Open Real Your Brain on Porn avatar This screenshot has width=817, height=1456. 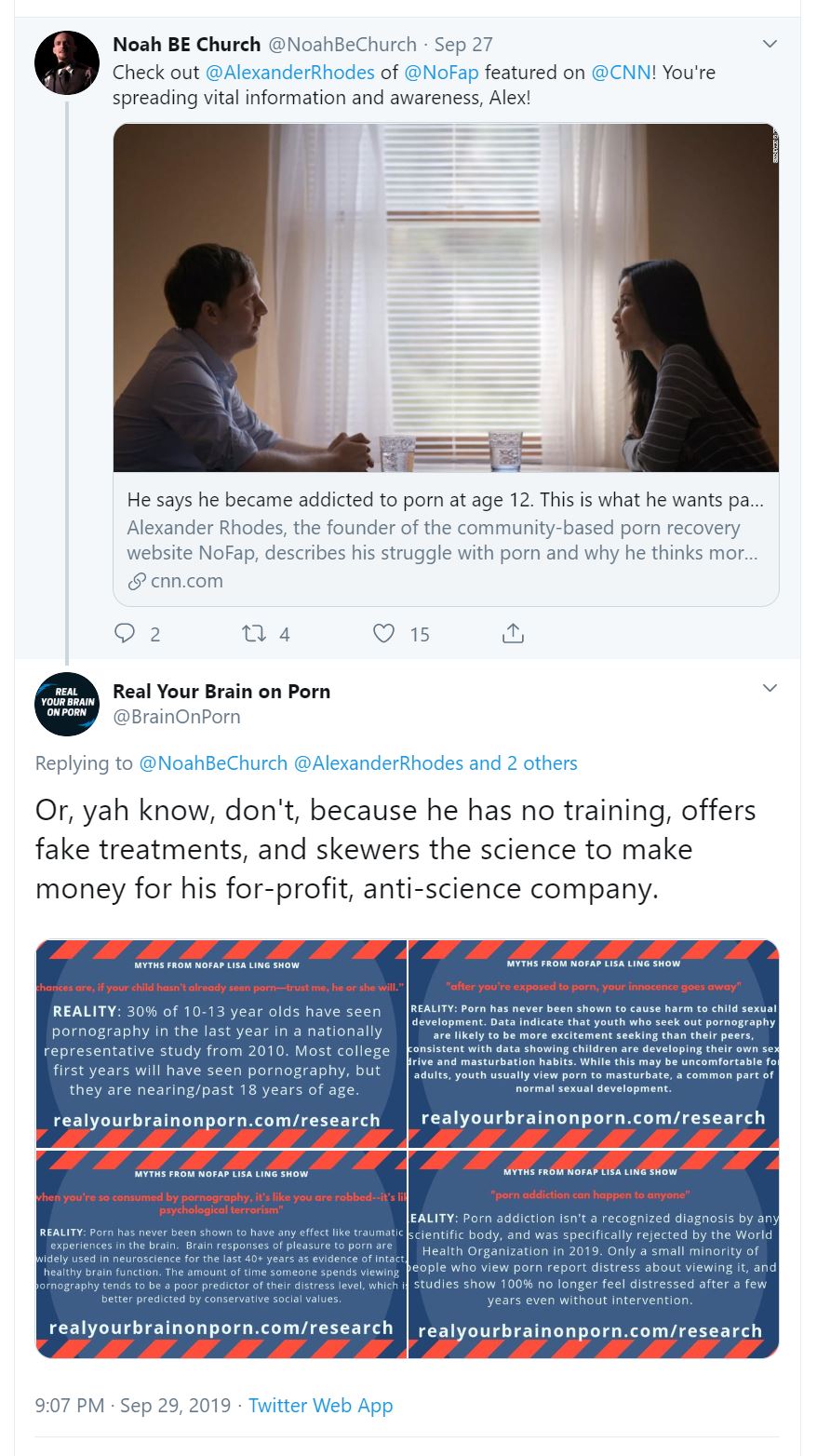pyautogui.click(x=67, y=704)
